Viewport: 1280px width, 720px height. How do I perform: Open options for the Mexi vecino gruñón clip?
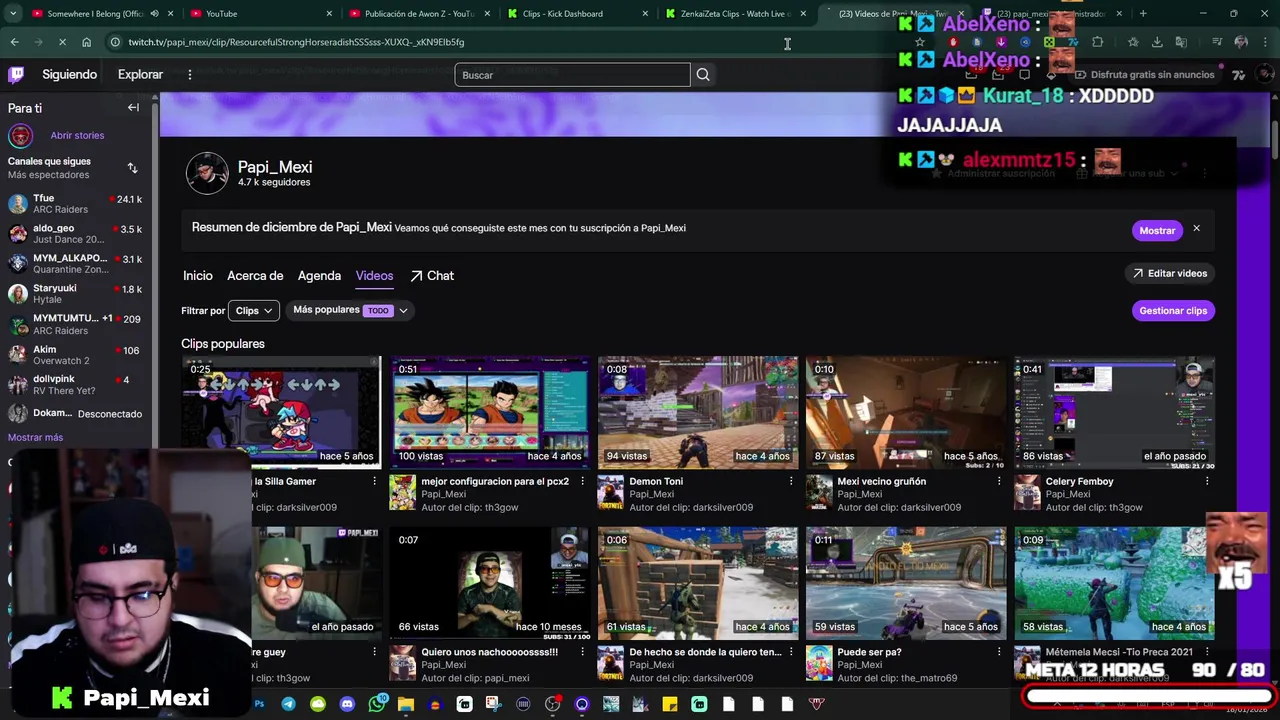pyautogui.click(x=999, y=482)
